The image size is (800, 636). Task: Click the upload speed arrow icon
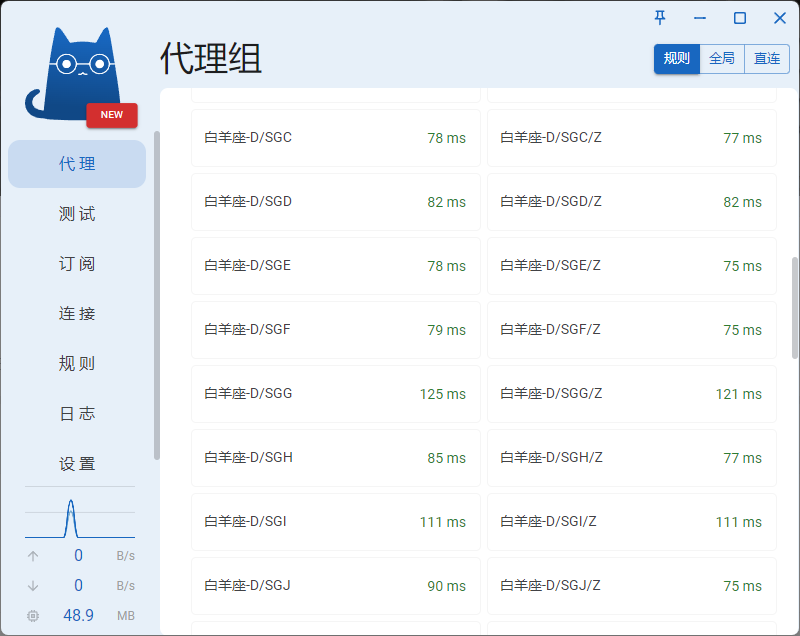[x=33, y=556]
